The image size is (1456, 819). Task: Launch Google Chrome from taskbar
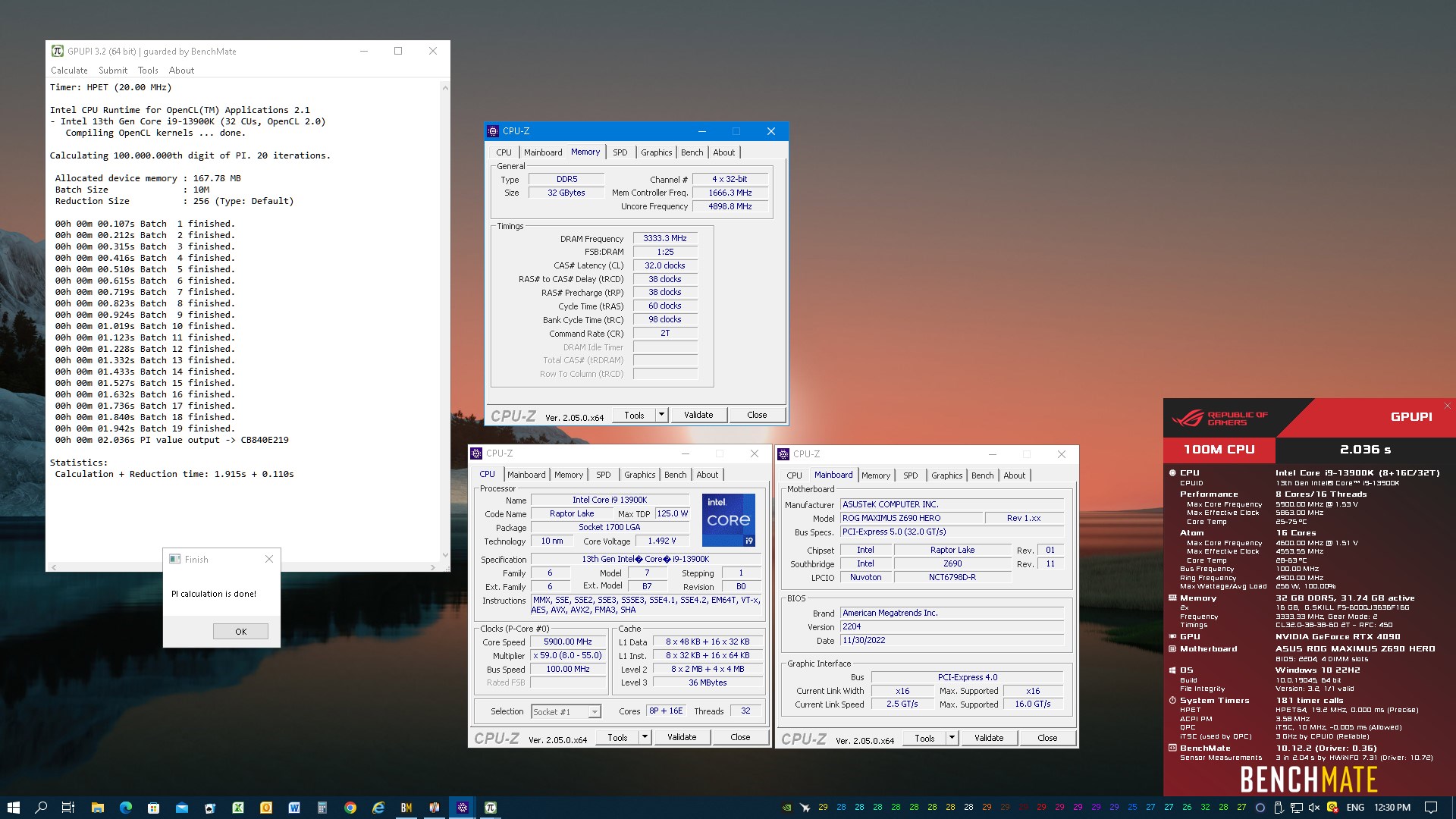(350, 807)
